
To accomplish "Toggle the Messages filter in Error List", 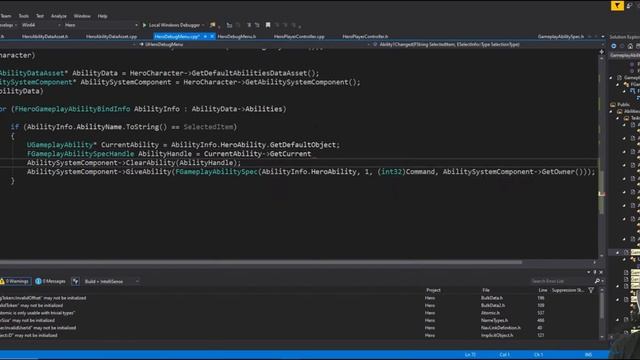I will 50,281.
